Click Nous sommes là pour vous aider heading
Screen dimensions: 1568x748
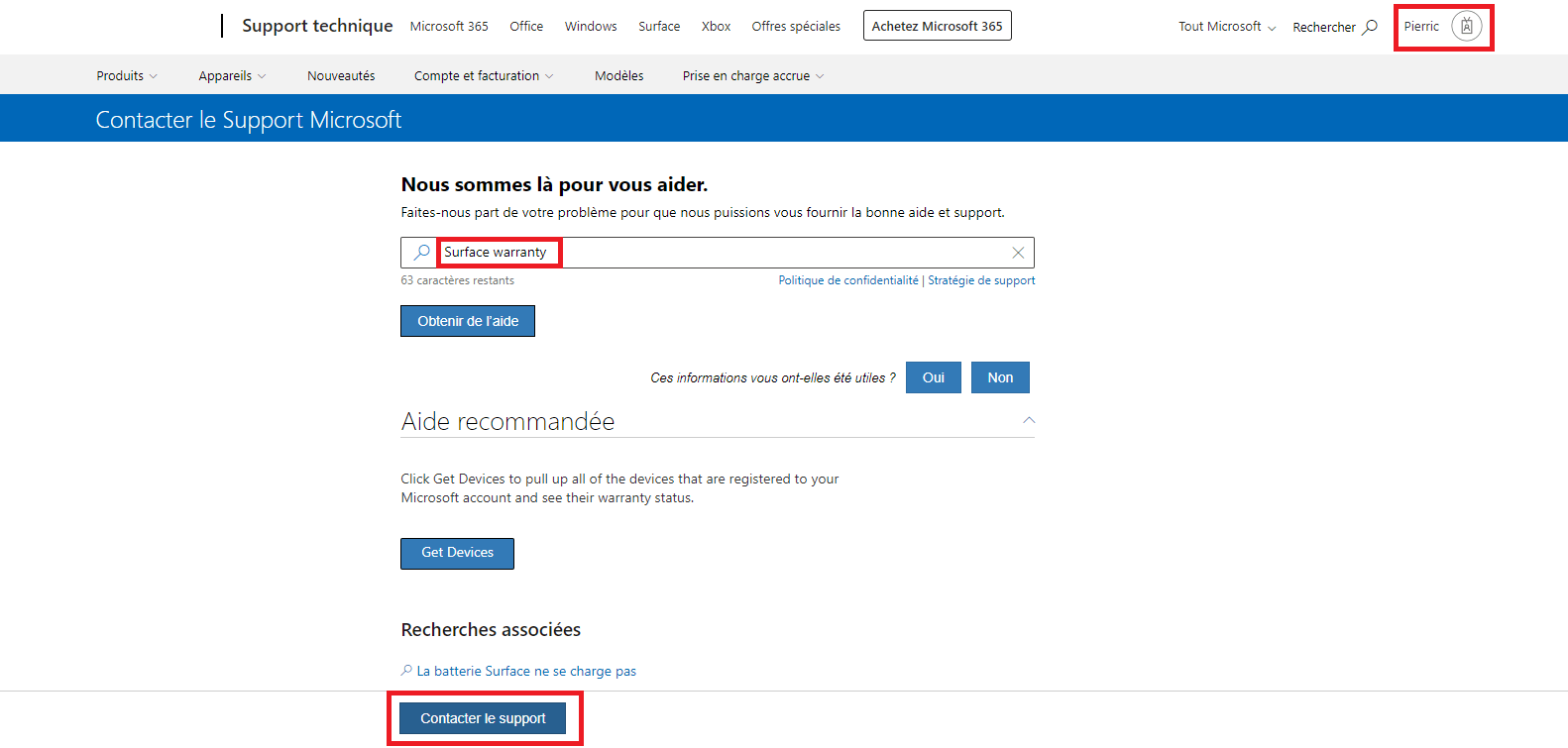(554, 184)
